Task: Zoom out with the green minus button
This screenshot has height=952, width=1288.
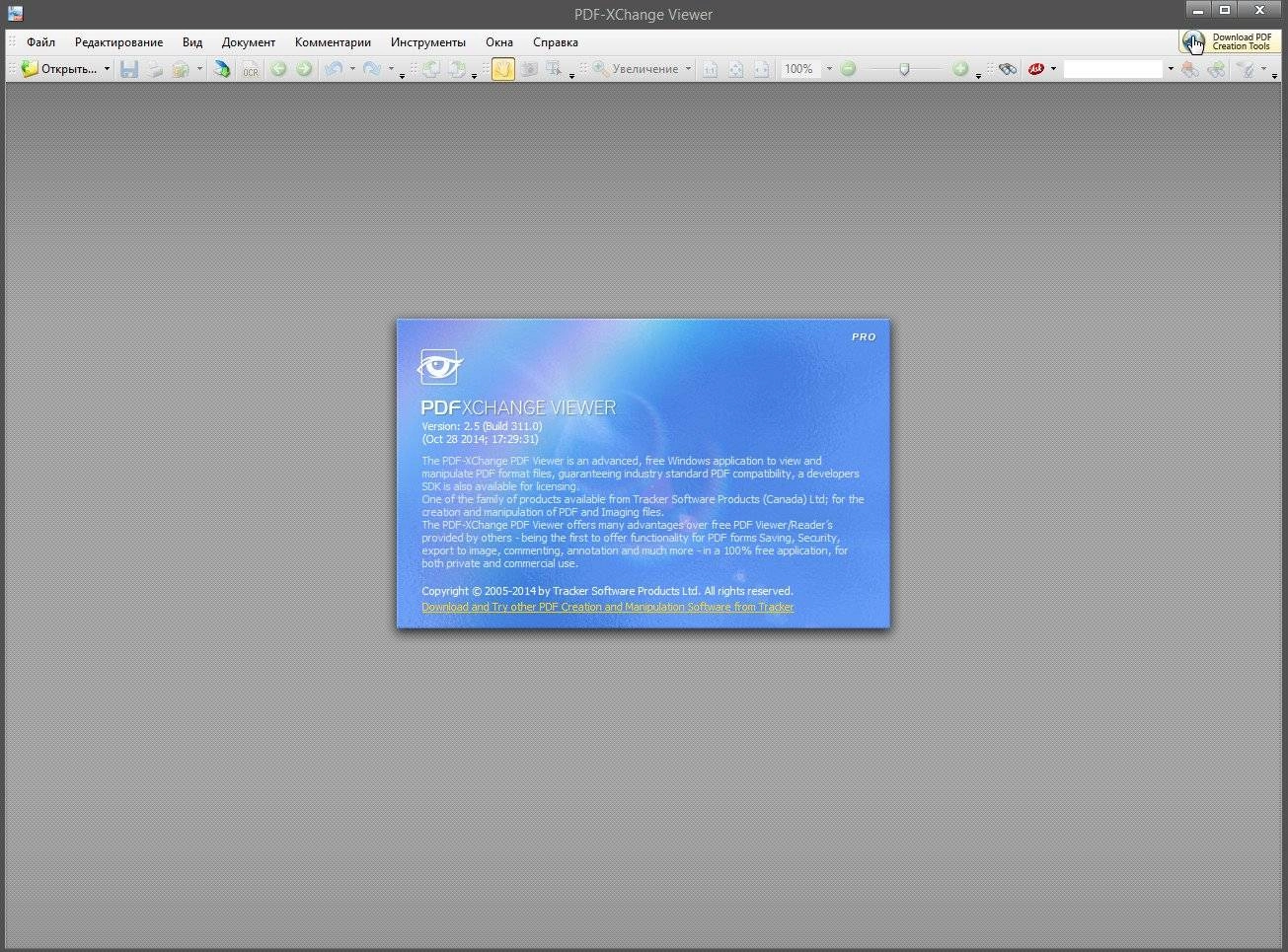Action: click(848, 69)
